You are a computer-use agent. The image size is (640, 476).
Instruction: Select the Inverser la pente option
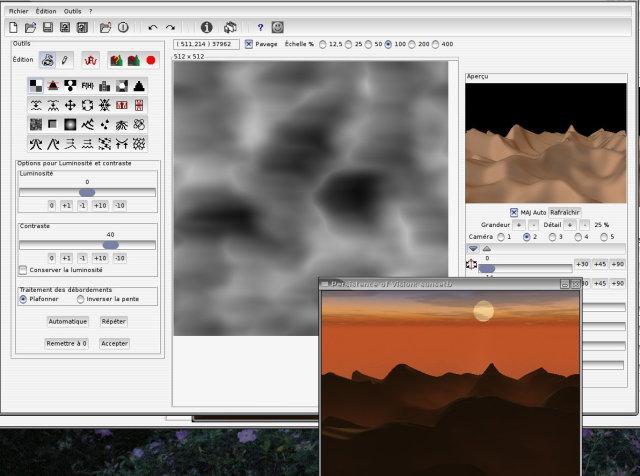coord(81,298)
